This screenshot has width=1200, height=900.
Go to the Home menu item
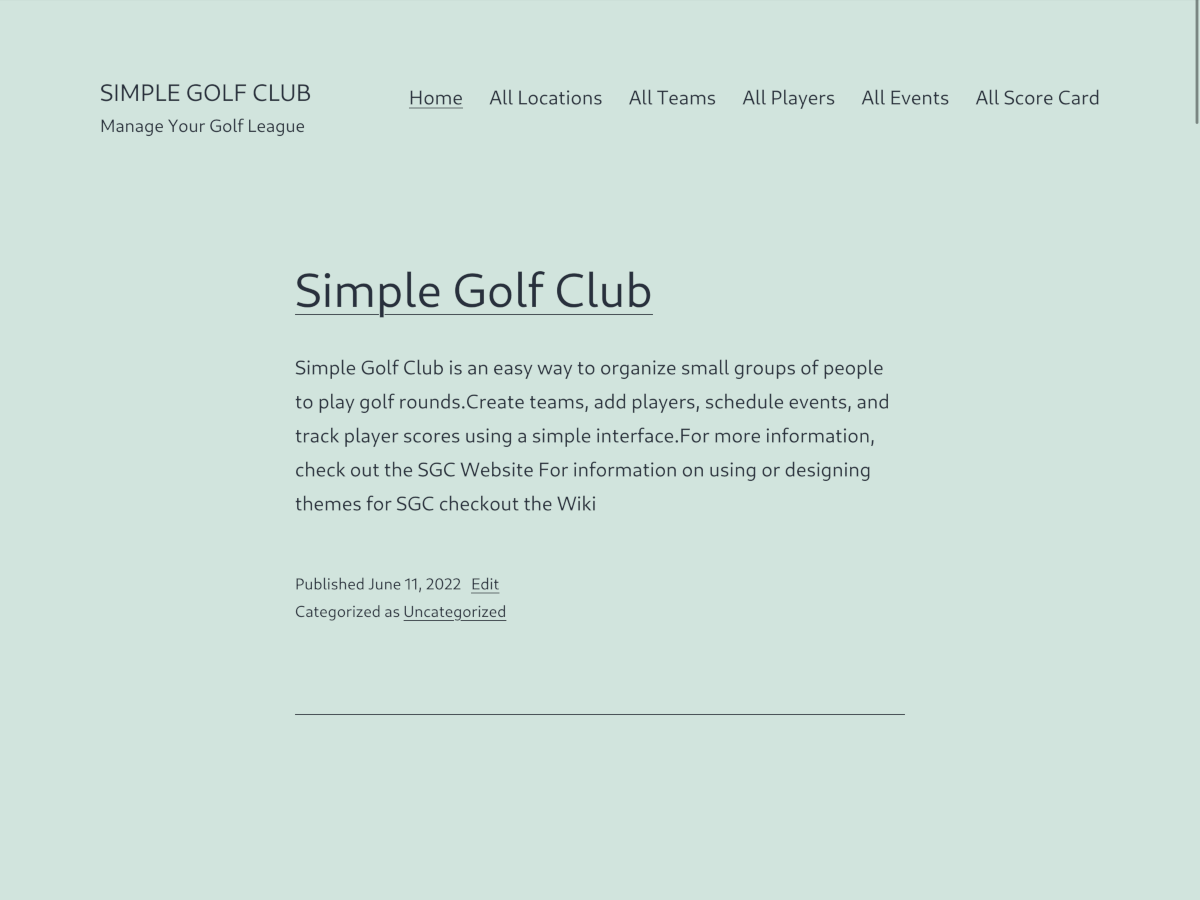coord(435,97)
